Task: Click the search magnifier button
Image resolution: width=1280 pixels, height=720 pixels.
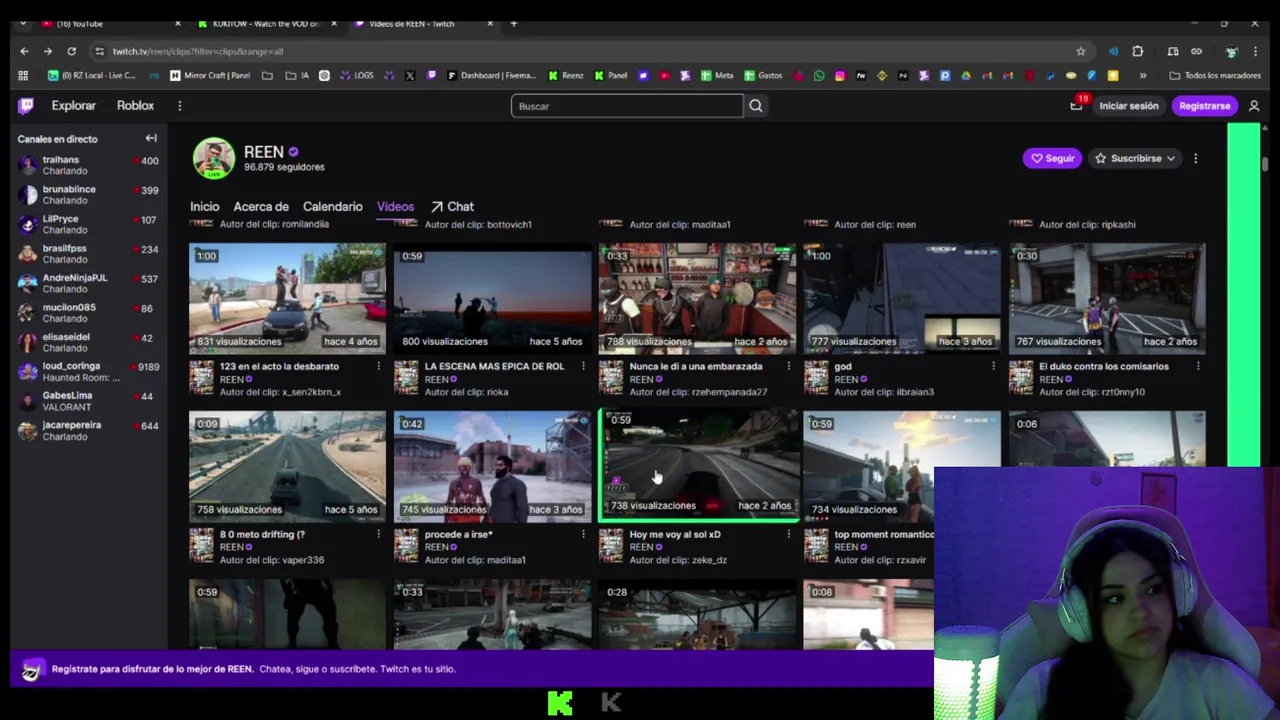Action: pyautogui.click(x=756, y=106)
